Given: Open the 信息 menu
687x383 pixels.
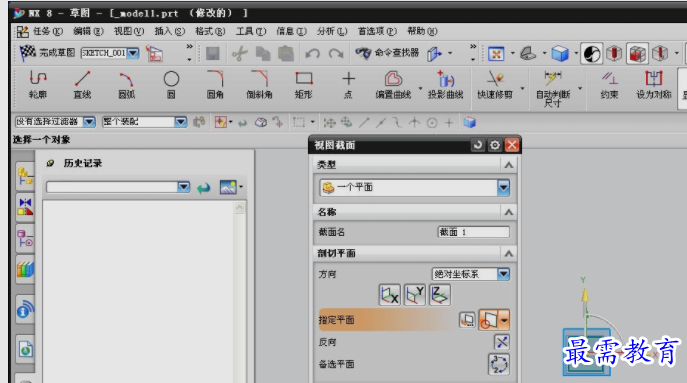Looking at the screenshot, I should [291, 32].
